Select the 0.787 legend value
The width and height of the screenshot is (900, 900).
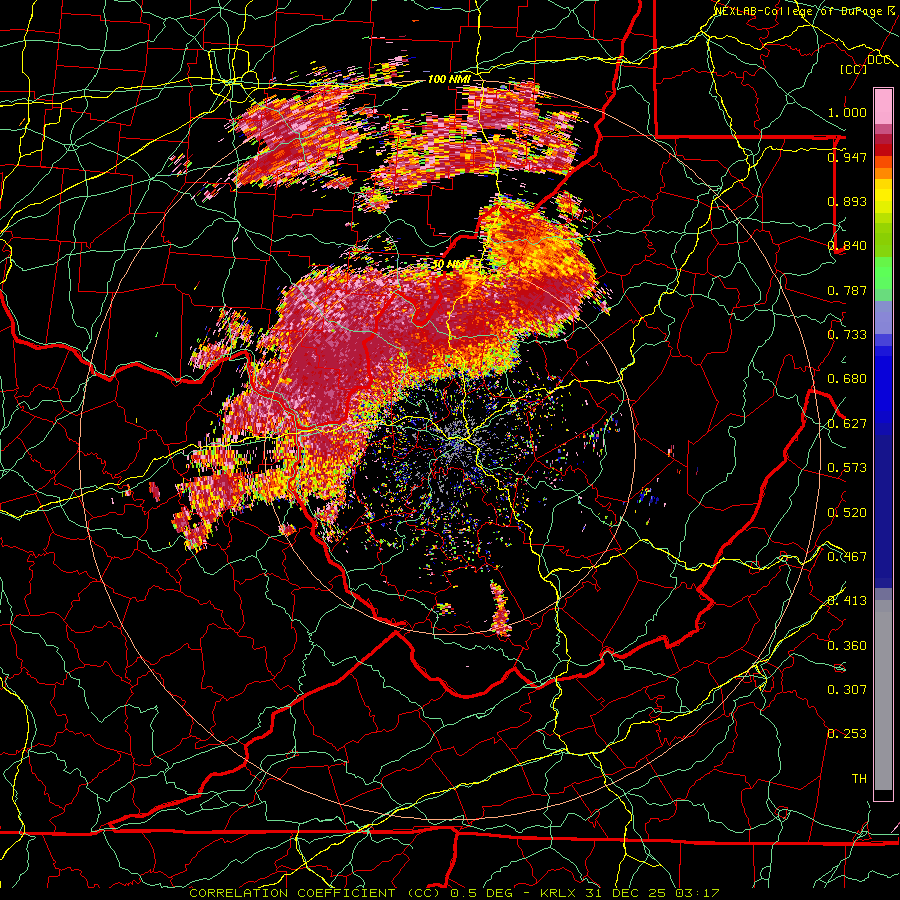pyautogui.click(x=847, y=290)
